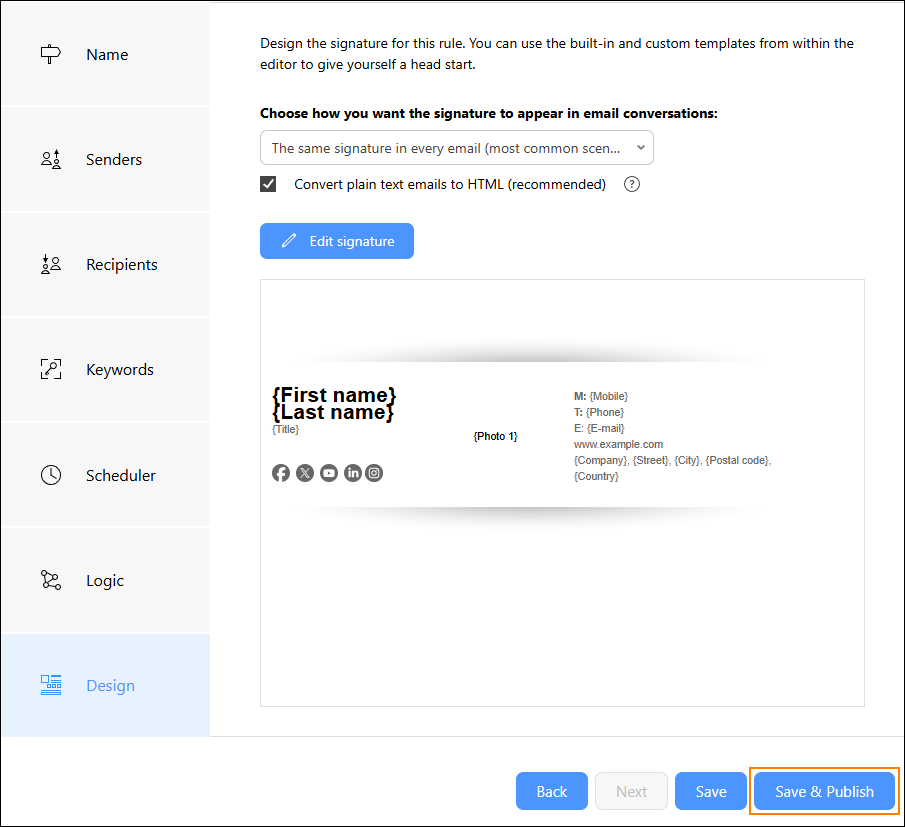Viewport: 905px width, 827px height.
Task: Click the Senders people icon
Action: [51, 159]
